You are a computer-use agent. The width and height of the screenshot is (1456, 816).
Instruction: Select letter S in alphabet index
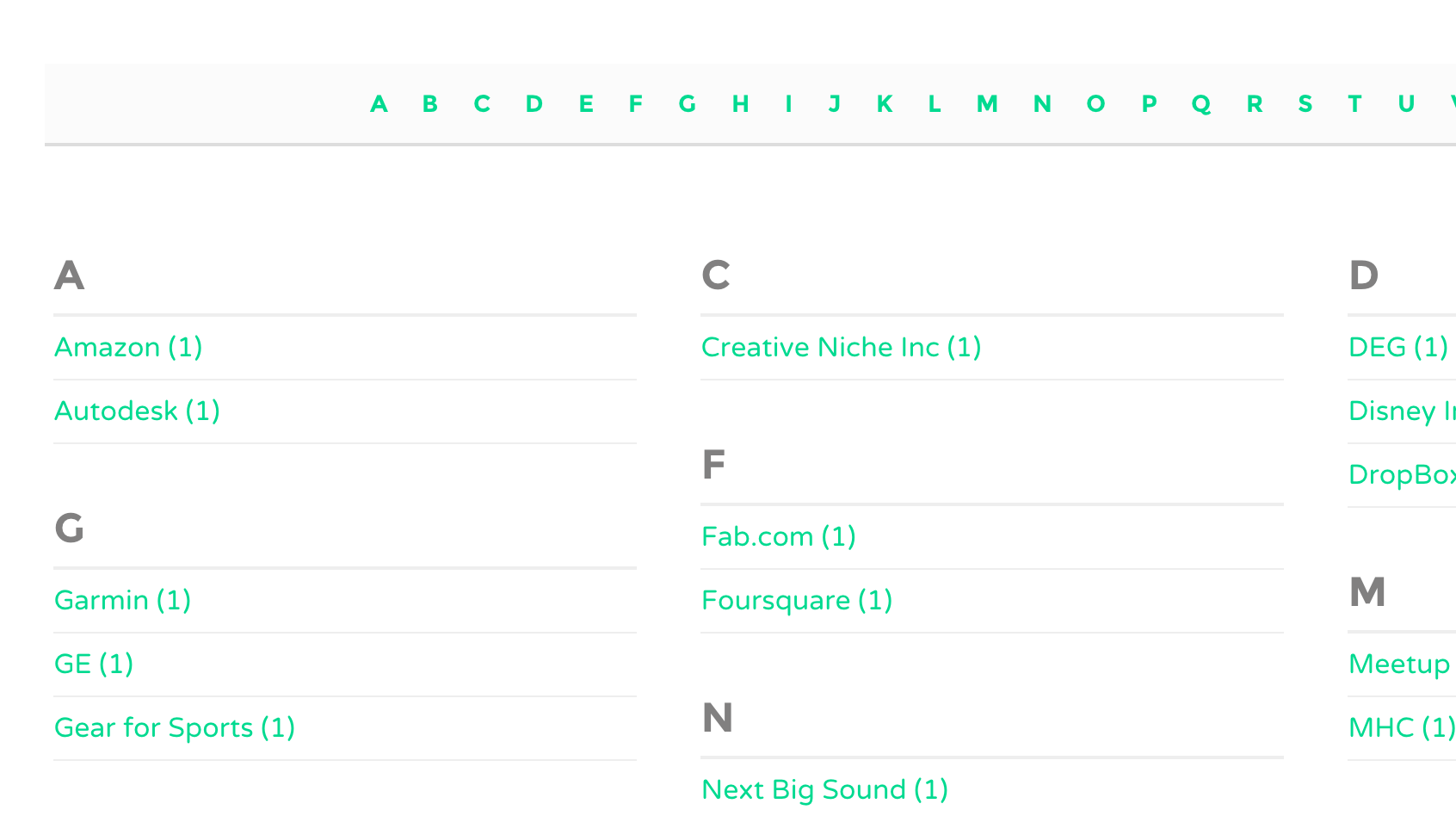point(1305,104)
